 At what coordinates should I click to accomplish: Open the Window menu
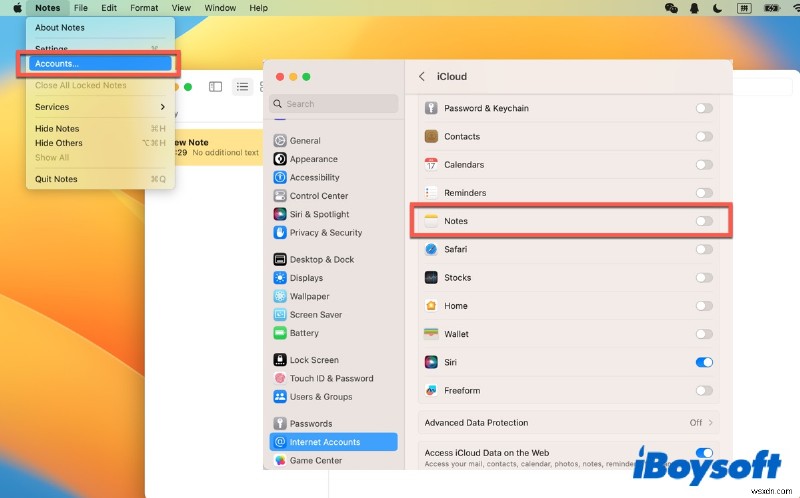220,8
